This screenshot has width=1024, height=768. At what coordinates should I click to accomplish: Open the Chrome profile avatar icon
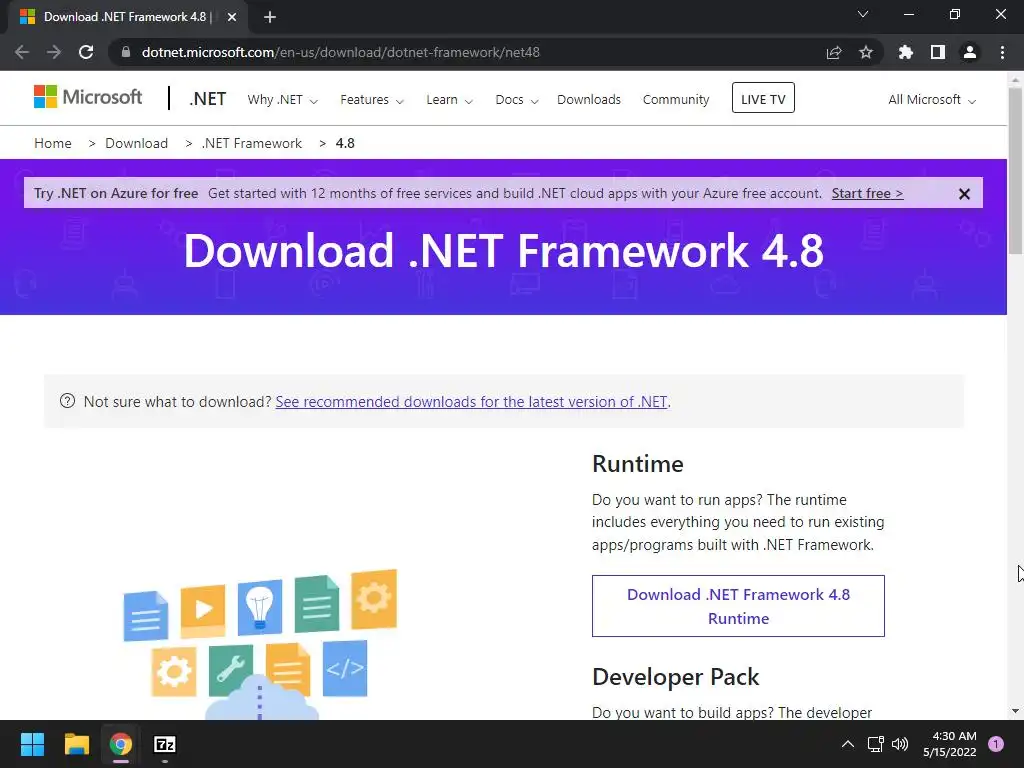[970, 52]
